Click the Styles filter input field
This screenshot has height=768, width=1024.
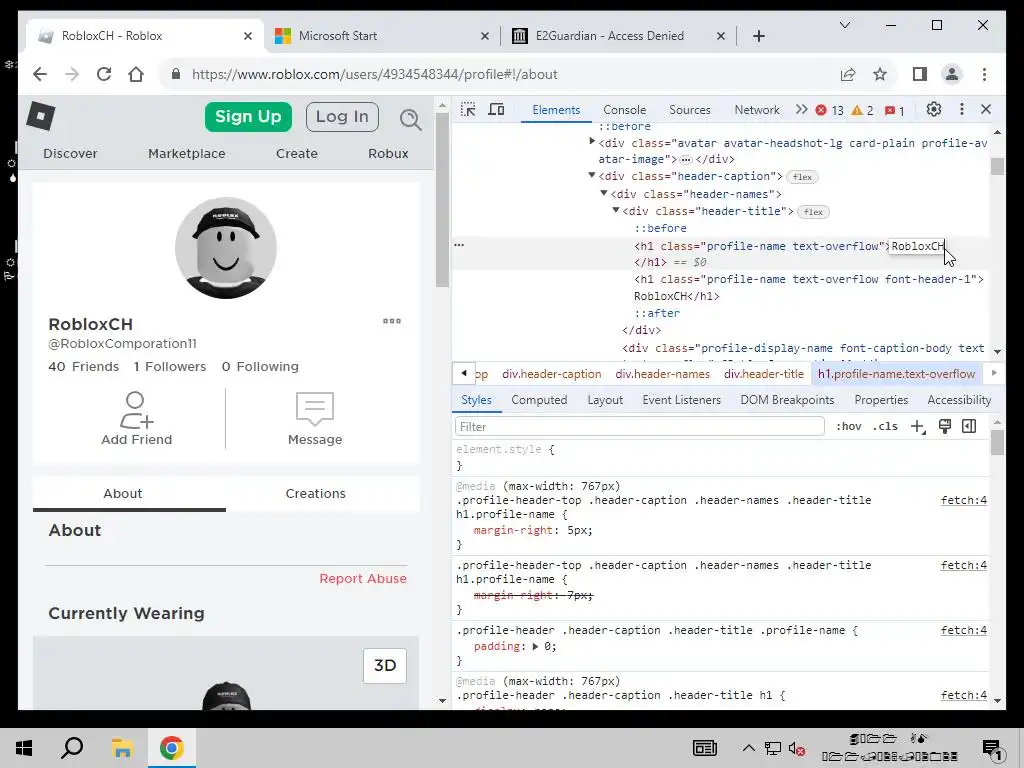click(639, 426)
